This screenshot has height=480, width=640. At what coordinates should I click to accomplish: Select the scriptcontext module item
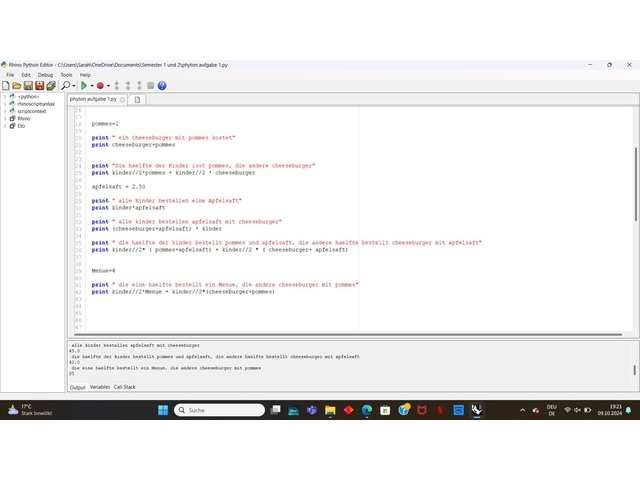pyautogui.click(x=32, y=111)
